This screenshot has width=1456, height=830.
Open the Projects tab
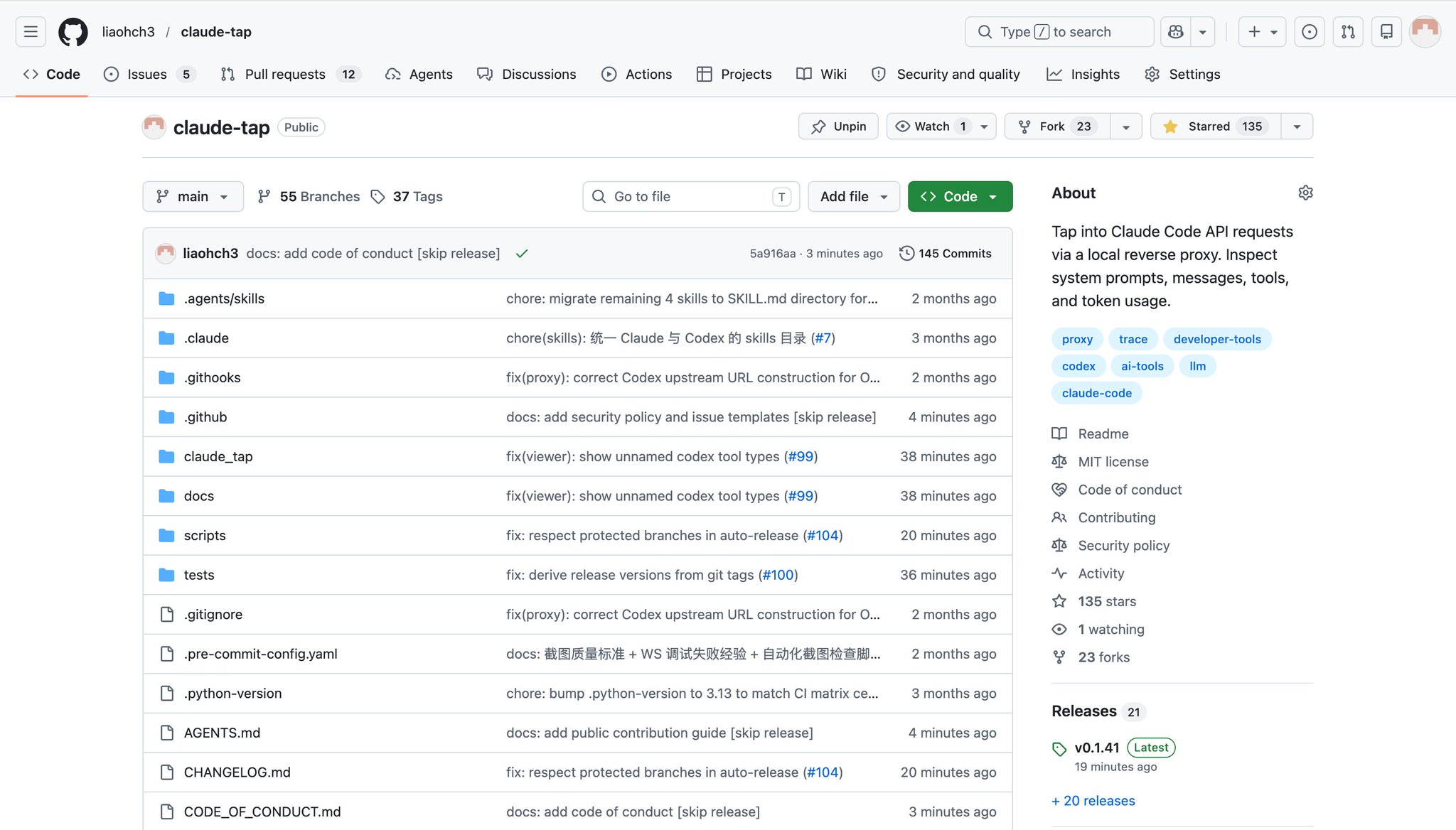point(734,74)
